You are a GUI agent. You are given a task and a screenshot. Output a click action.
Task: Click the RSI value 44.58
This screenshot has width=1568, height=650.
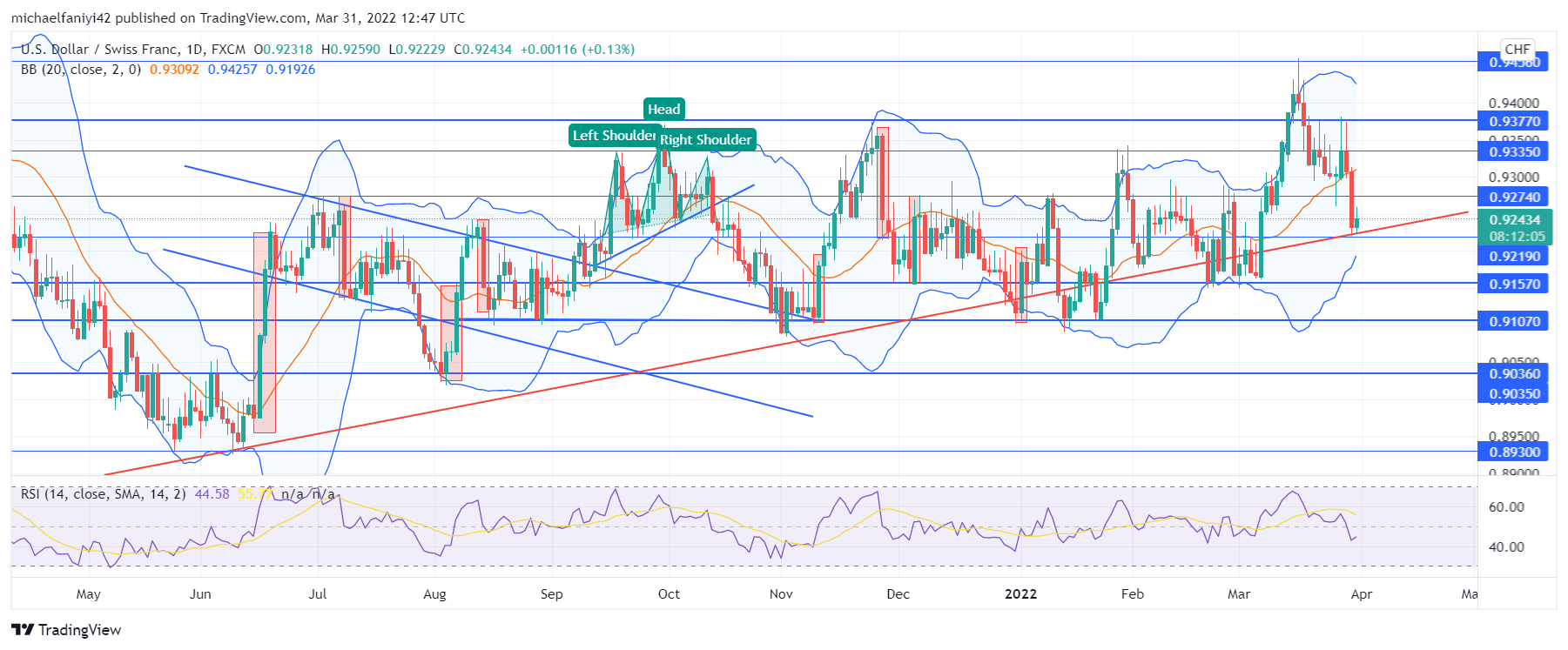(212, 494)
